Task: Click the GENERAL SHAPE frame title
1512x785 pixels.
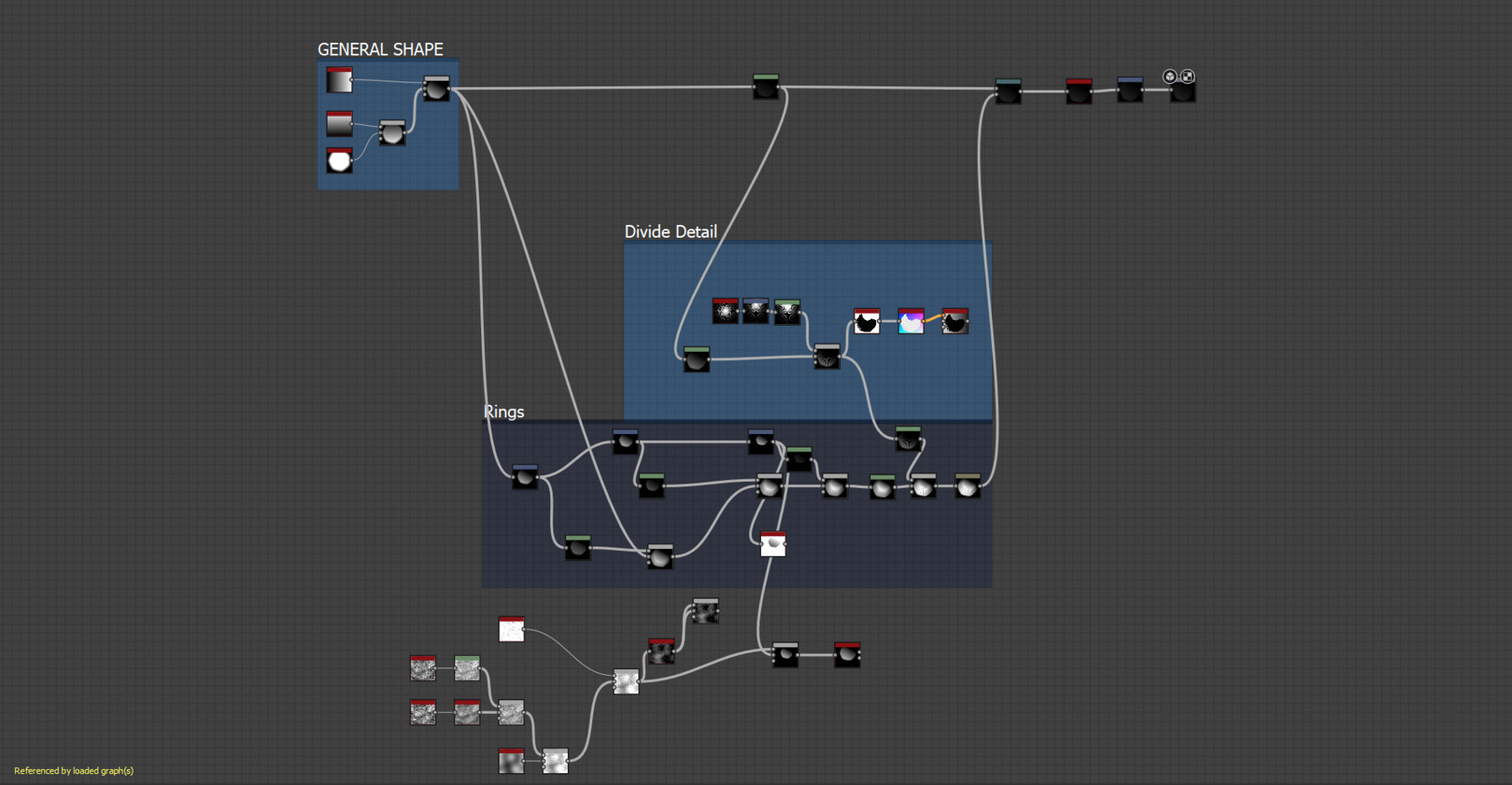Action: point(380,50)
